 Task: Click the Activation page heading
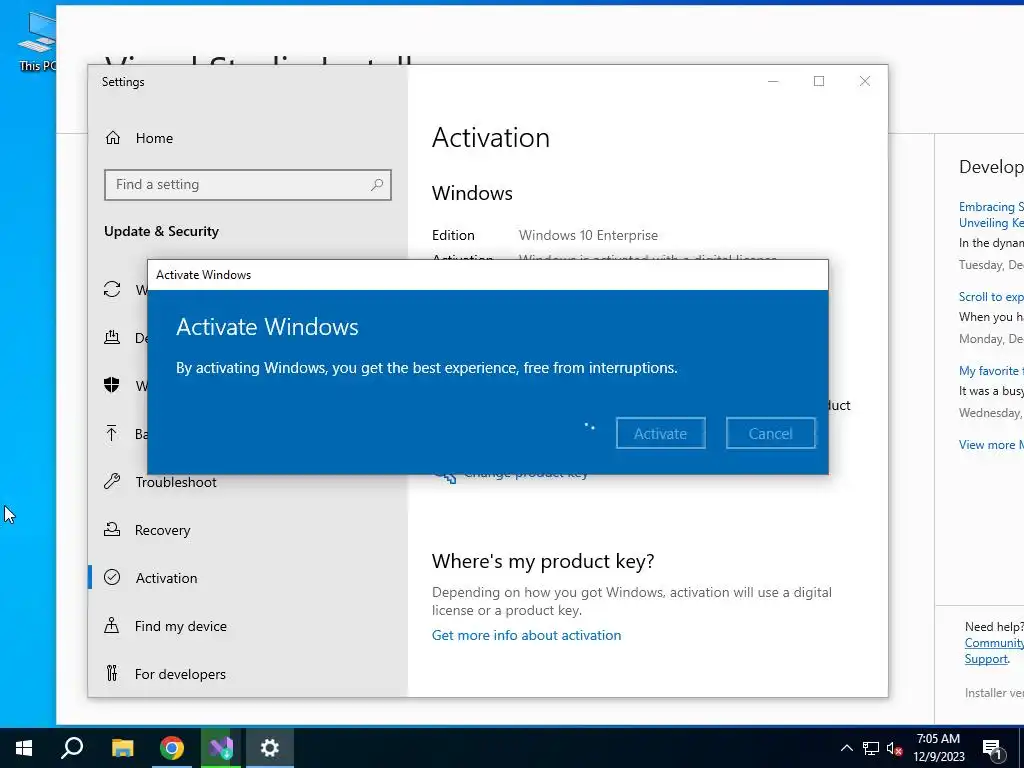(x=491, y=138)
